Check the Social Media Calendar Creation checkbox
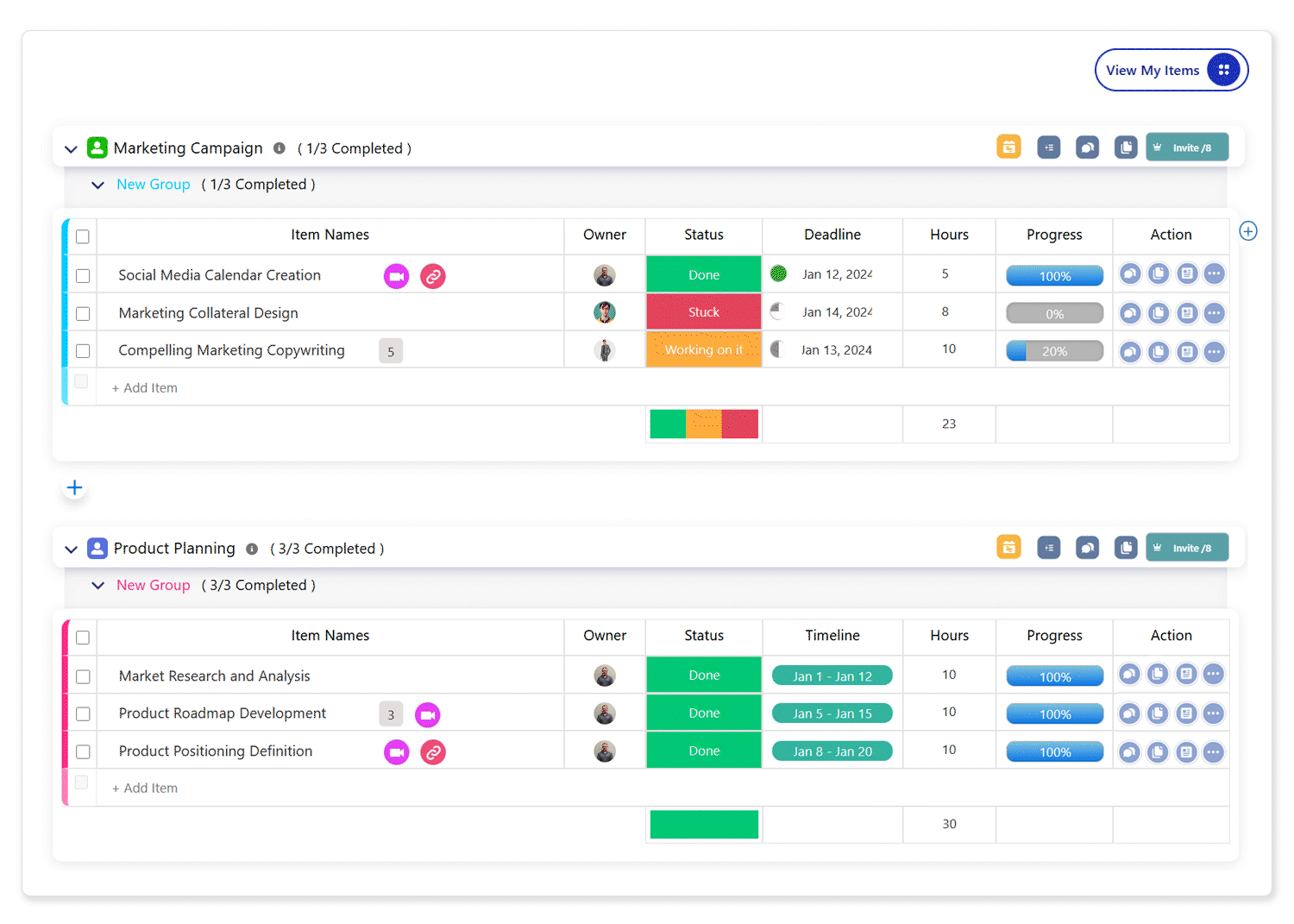Image resolution: width=1294 pixels, height=924 pixels. [x=83, y=276]
